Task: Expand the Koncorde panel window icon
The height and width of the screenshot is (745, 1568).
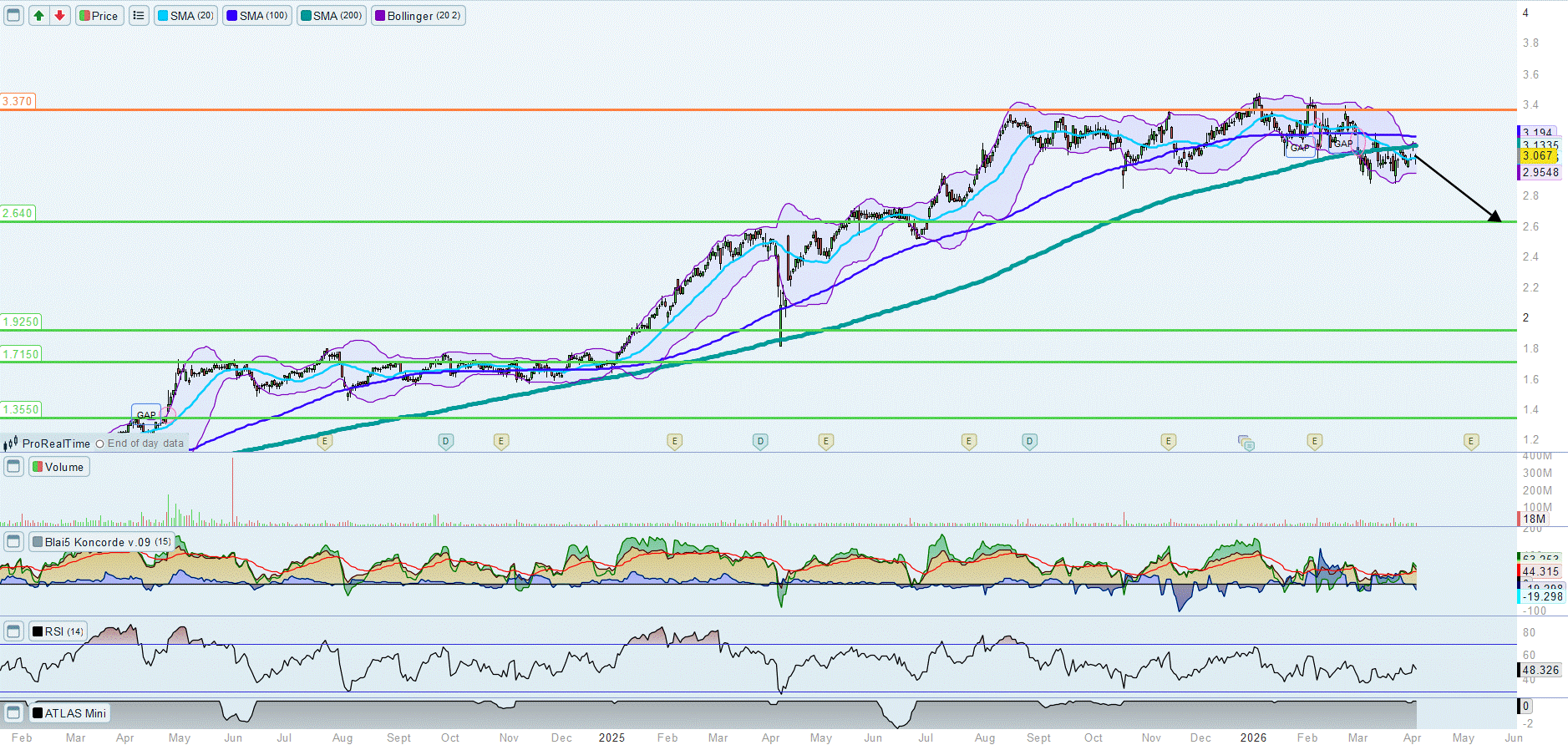Action: click(x=13, y=542)
